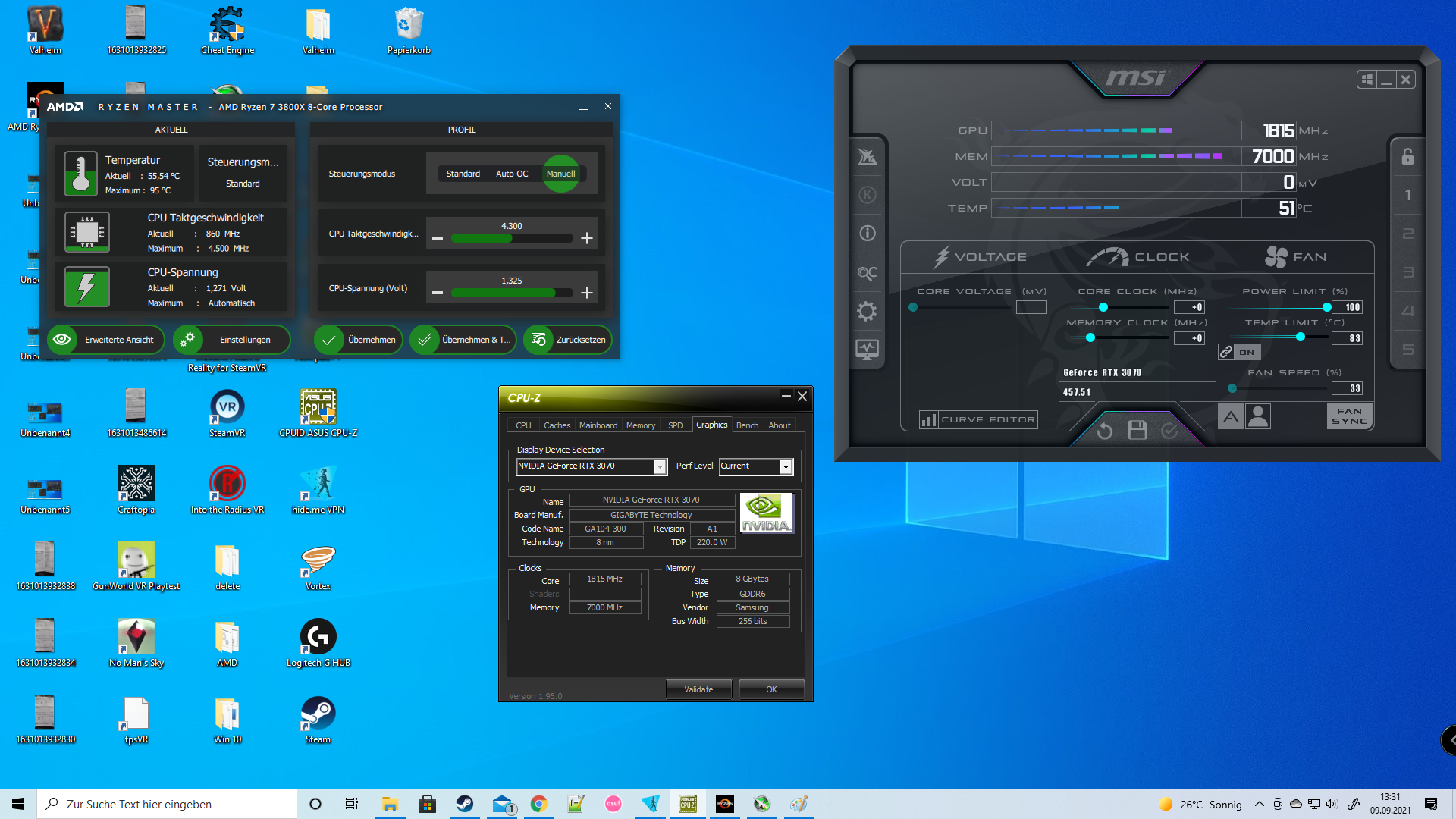1456x819 pixels.
Task: Click Zurücksetzen in Ryzen Master
Action: 568,340
